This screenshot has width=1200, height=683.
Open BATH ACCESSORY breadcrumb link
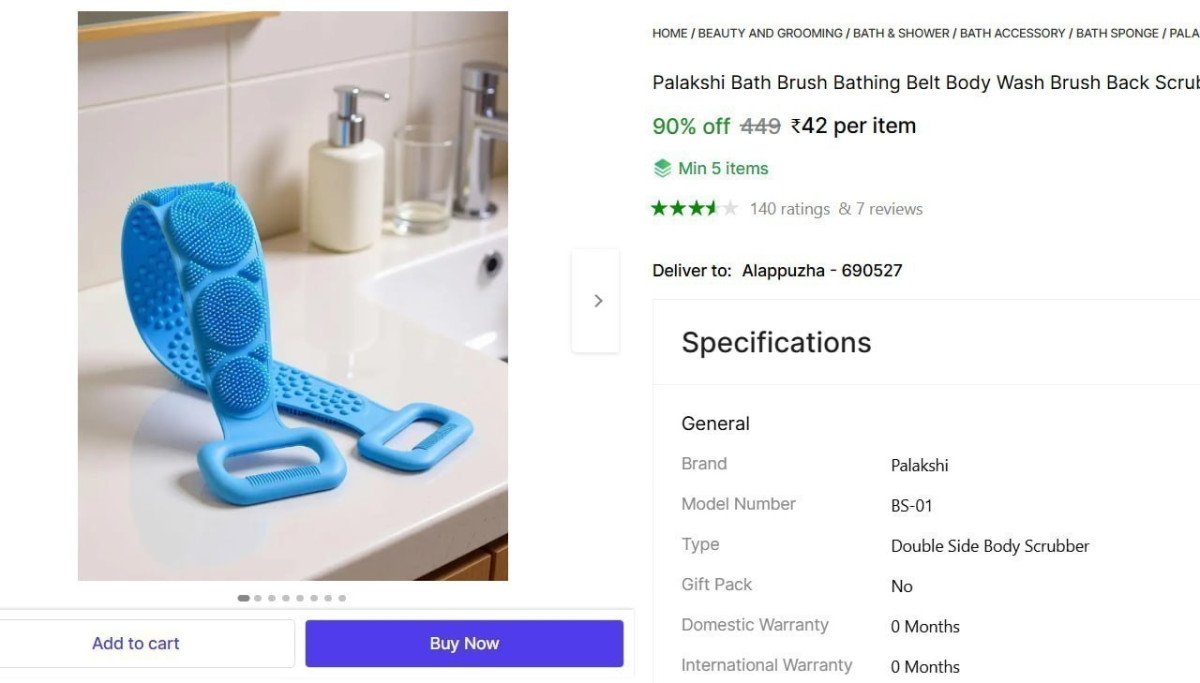pyautogui.click(x=1011, y=33)
